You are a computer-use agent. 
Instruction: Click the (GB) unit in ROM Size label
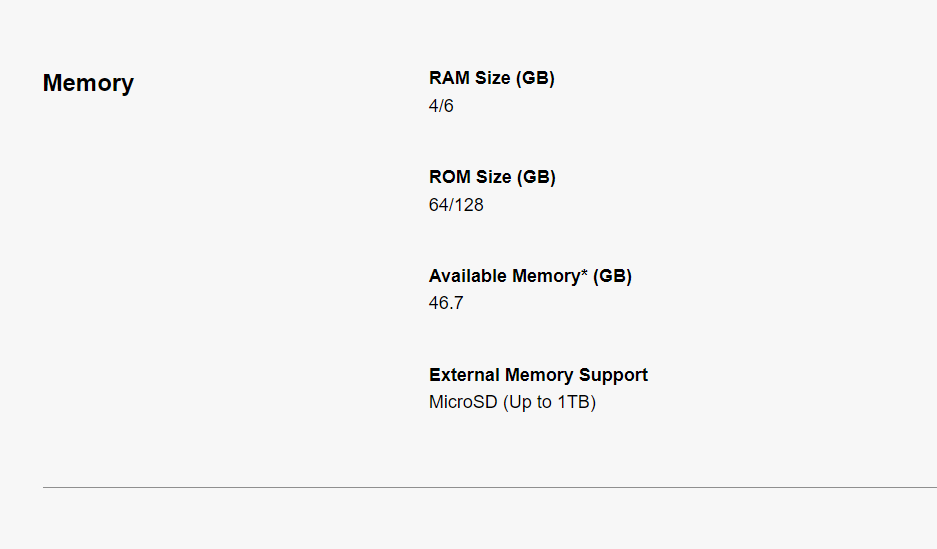click(536, 177)
